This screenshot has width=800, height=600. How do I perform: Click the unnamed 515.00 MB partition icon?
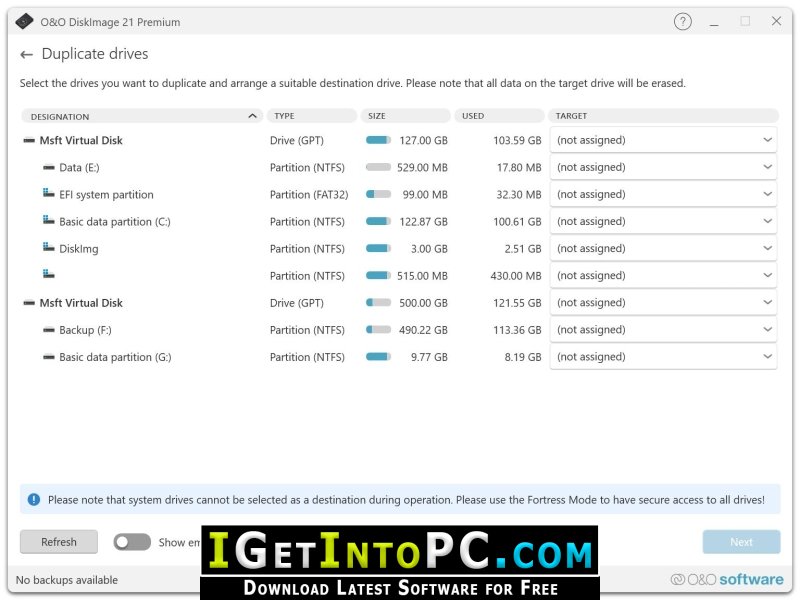tap(48, 274)
